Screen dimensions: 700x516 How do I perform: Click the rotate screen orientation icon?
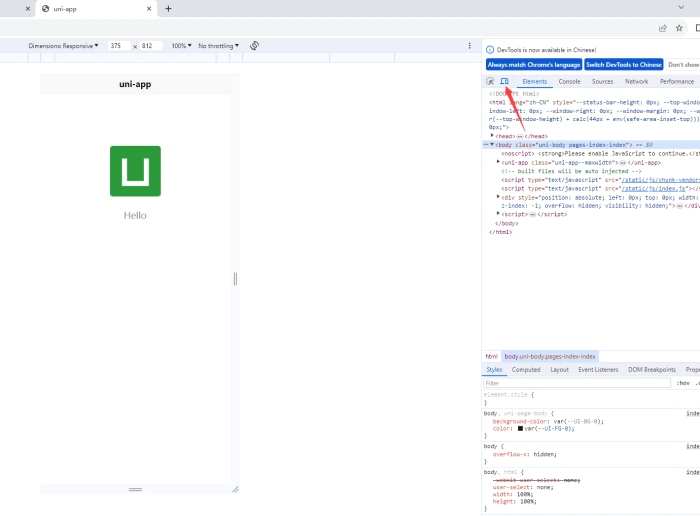coord(254,46)
